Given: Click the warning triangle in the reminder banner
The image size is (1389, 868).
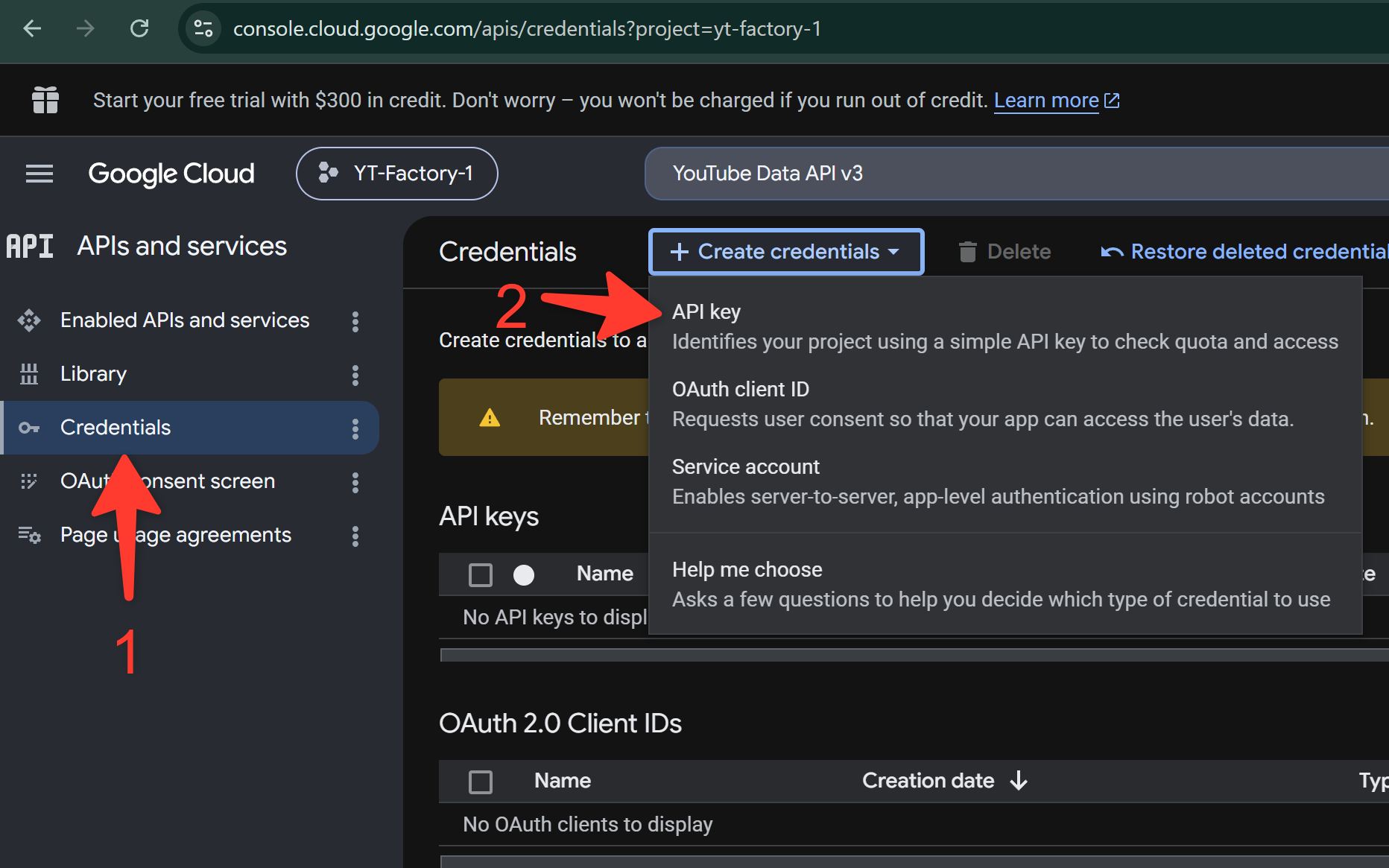Looking at the screenshot, I should tap(490, 418).
